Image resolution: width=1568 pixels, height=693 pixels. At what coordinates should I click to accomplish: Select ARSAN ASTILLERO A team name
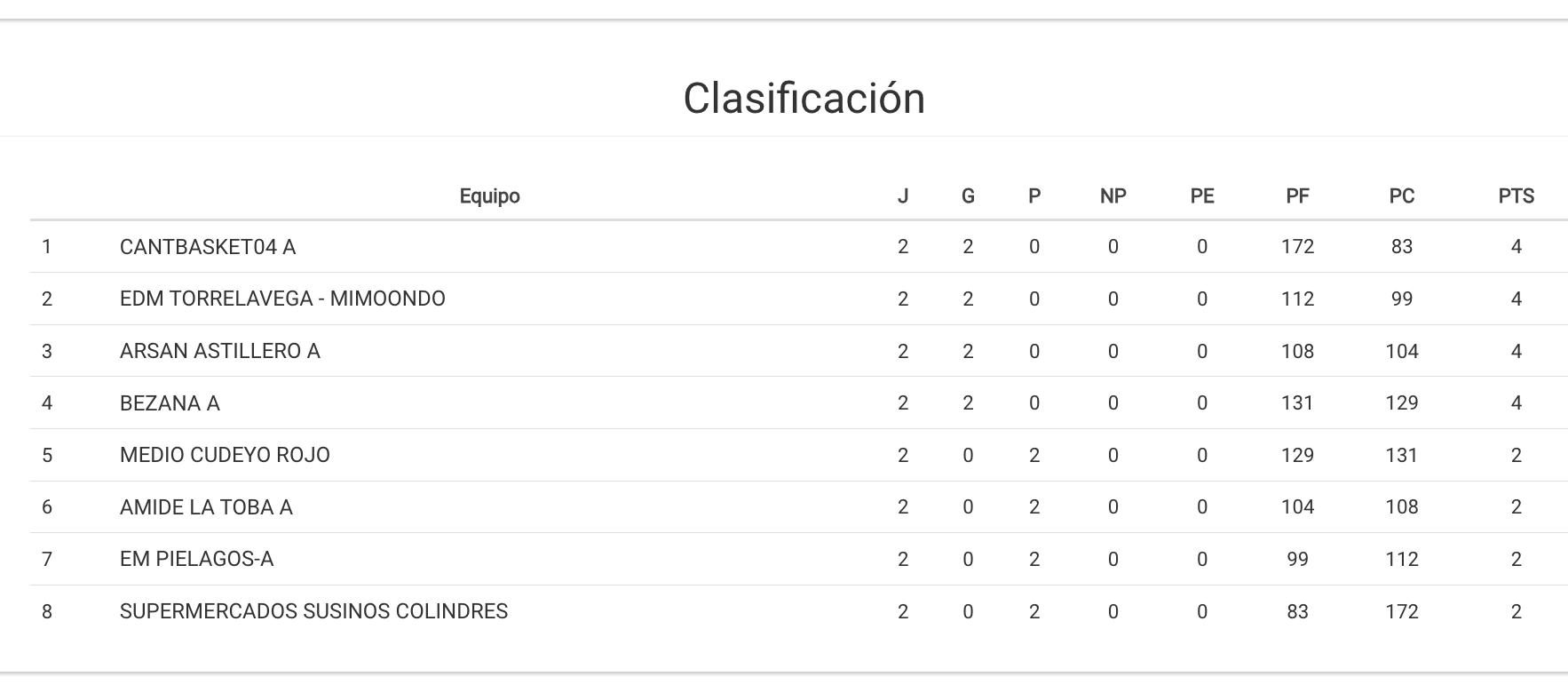(219, 351)
